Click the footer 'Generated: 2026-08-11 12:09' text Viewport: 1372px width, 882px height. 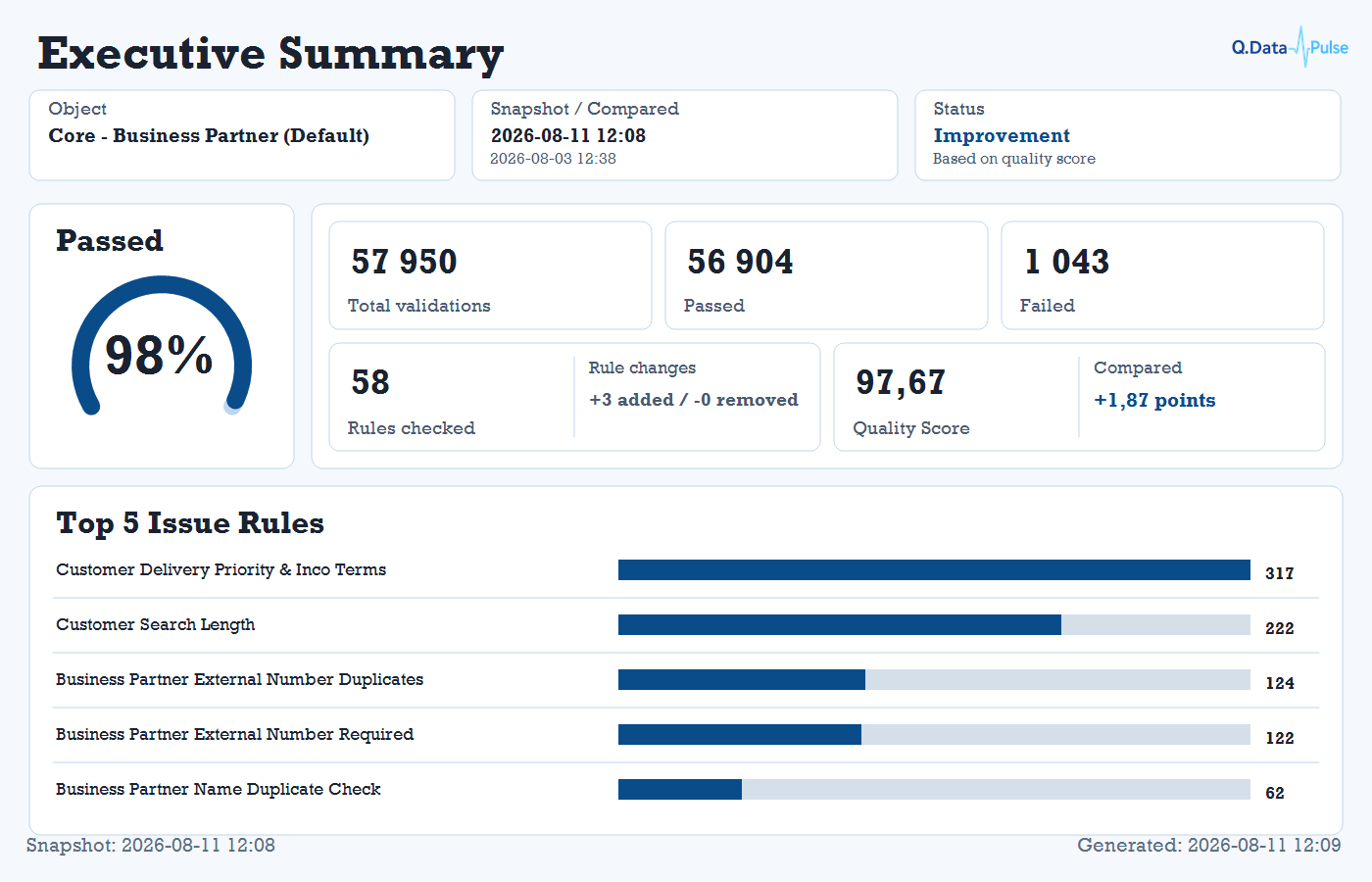(1208, 845)
